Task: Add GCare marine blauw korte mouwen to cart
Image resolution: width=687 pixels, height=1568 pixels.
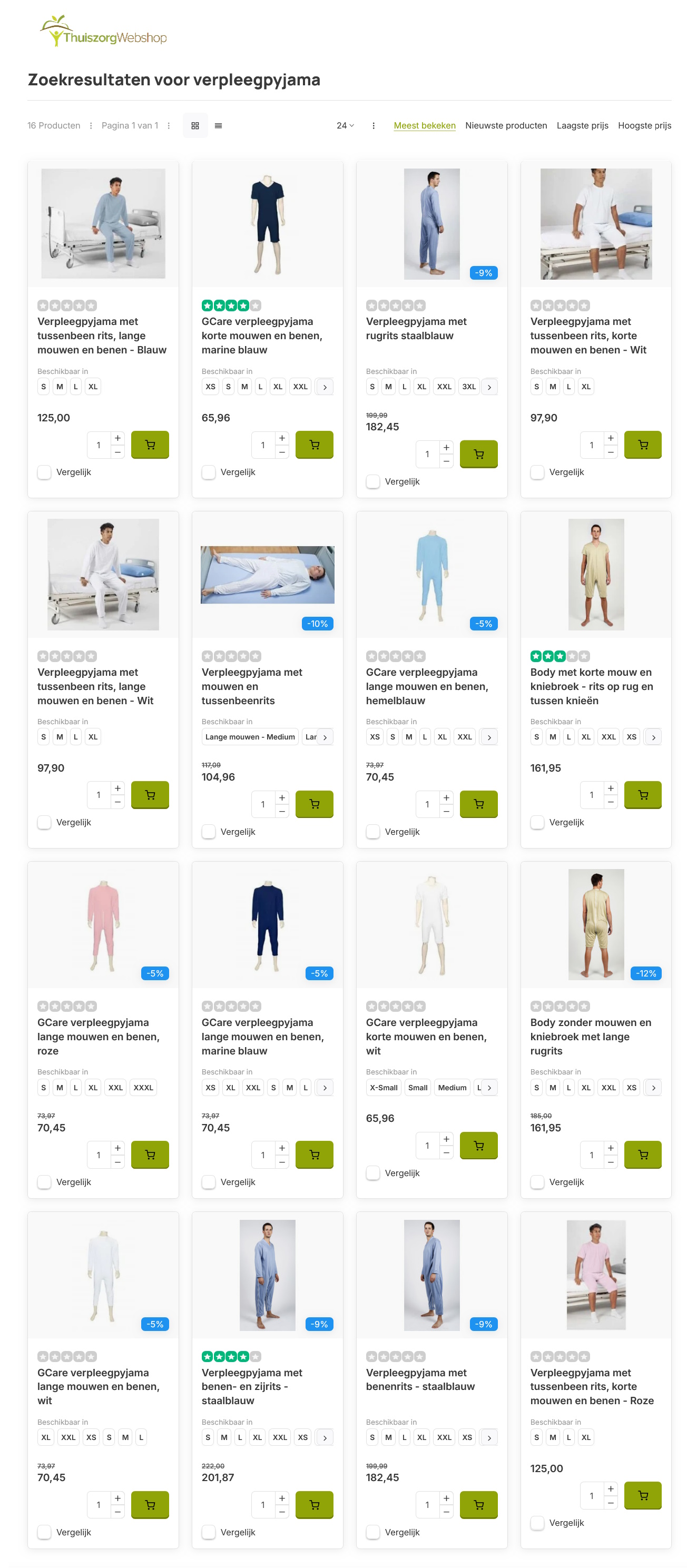Action: point(315,445)
